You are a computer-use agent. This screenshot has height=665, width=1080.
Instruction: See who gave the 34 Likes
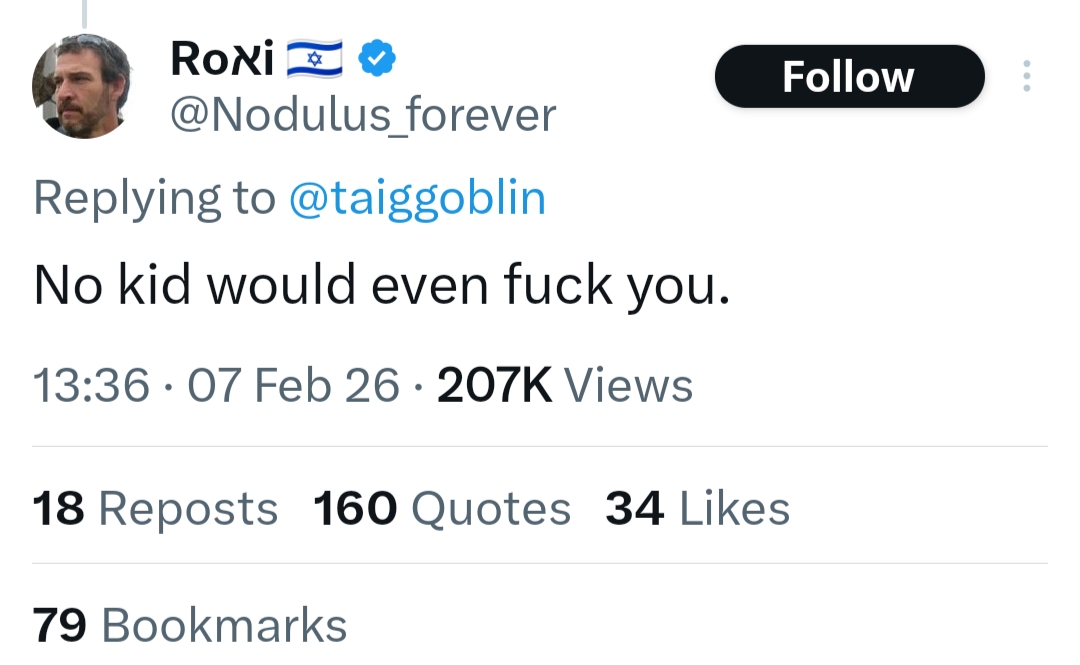tap(697, 508)
